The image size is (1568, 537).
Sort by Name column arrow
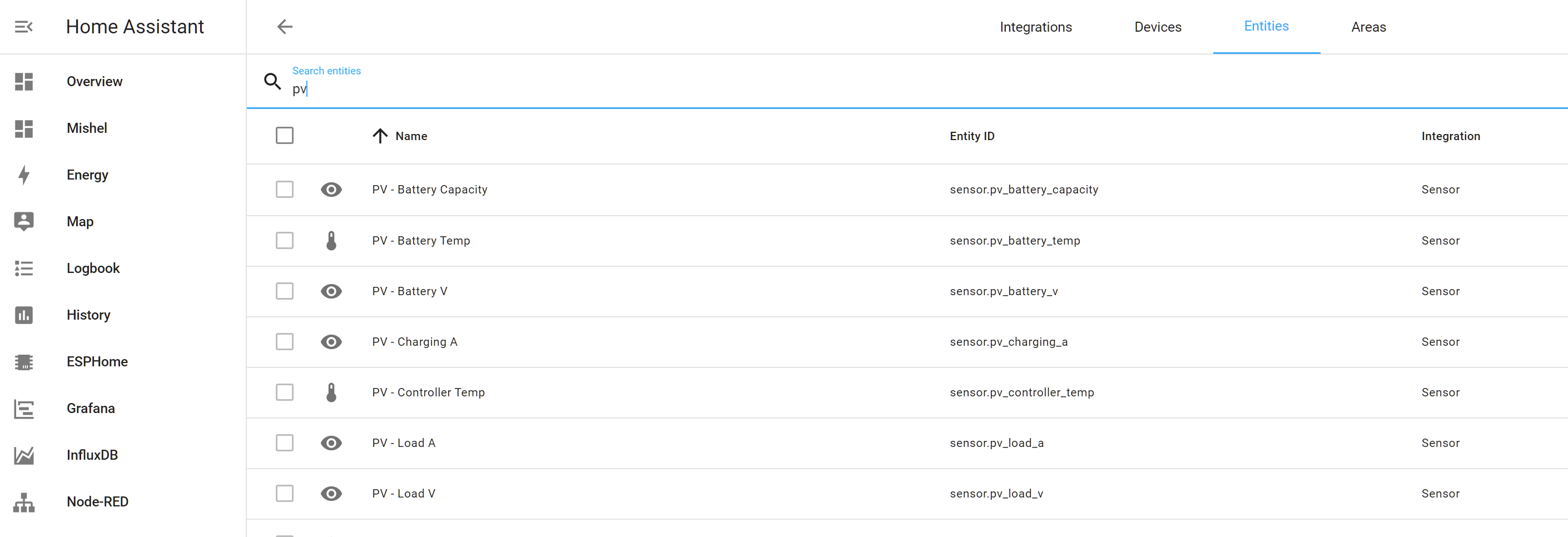click(x=380, y=136)
